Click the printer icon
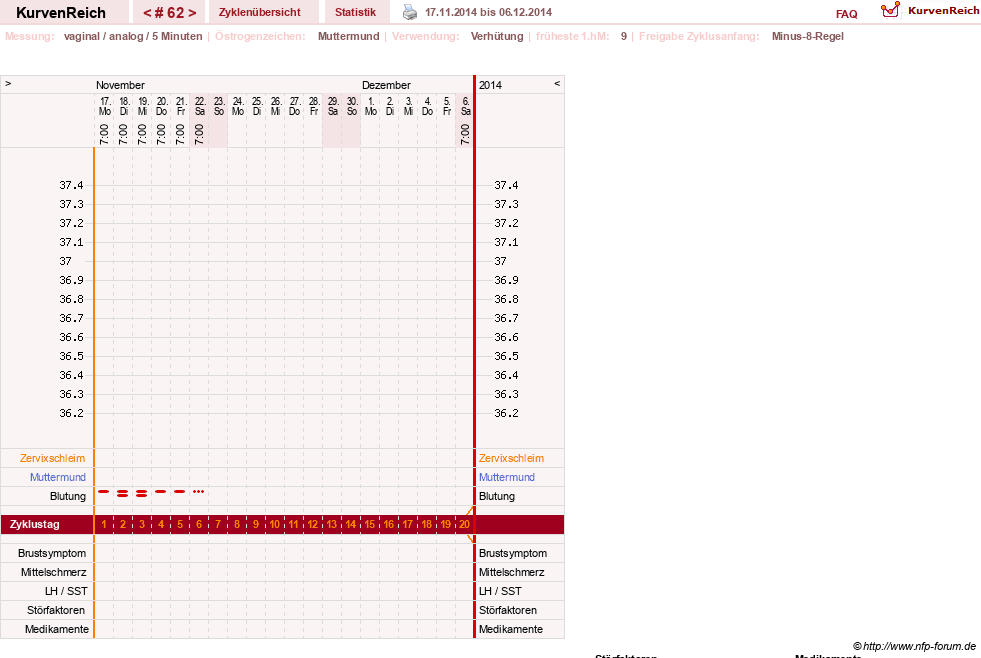Image resolution: width=981 pixels, height=658 pixels. point(409,13)
